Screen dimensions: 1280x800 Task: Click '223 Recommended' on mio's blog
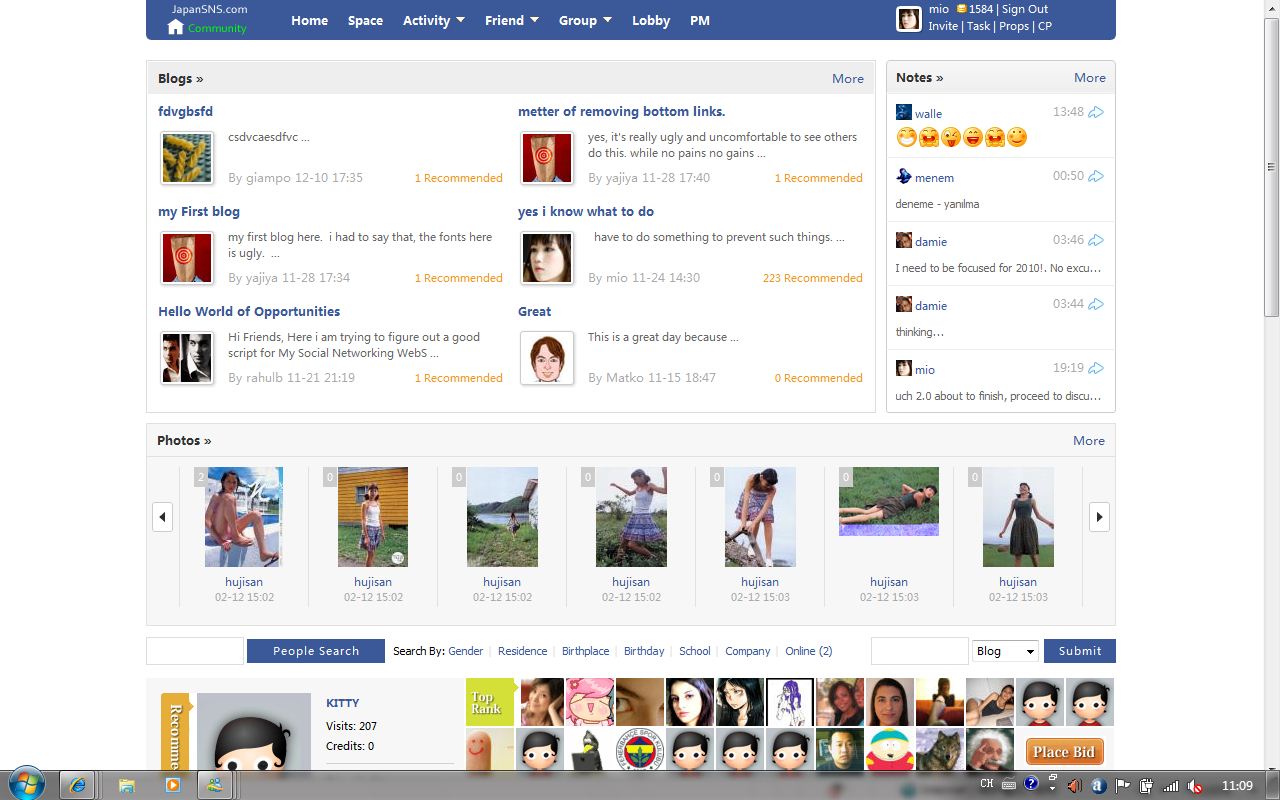[812, 278]
